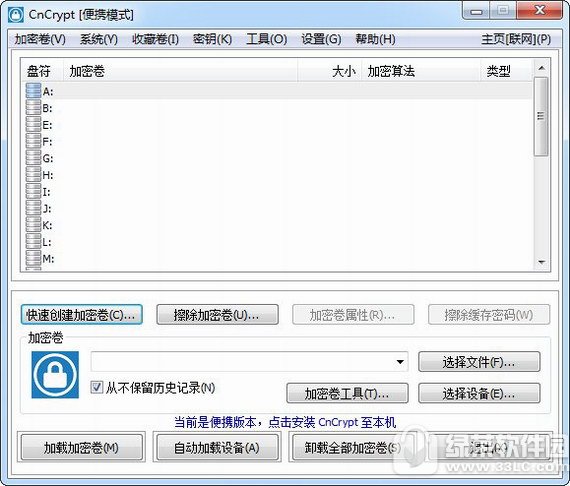The height and width of the screenshot is (486, 570).
Task: Click the install CnCrypt to local machine link
Action: [x=285, y=422]
